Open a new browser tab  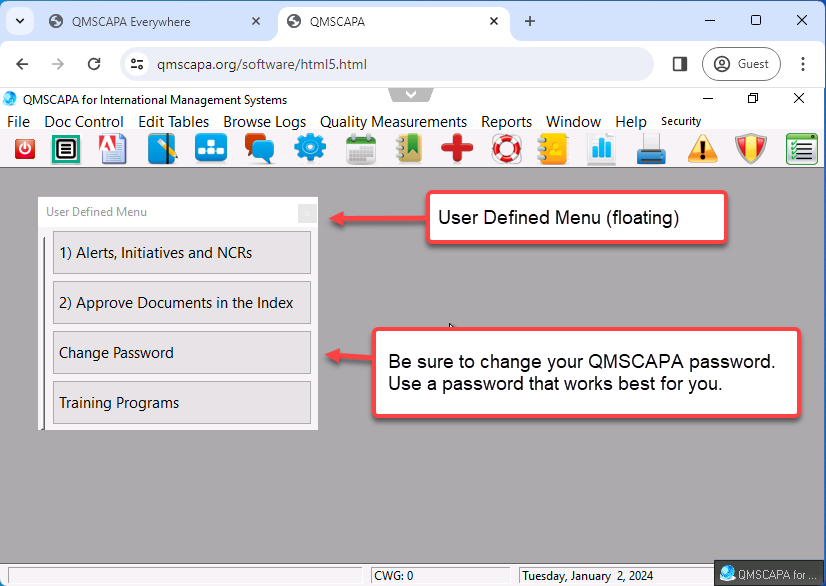[530, 21]
